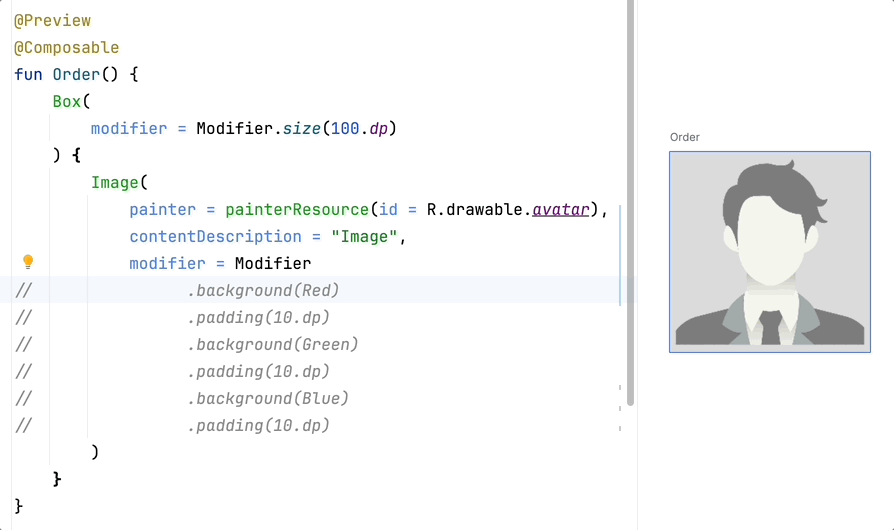Viewport: 894px width, 530px height.
Task: Click the "Image" string literal
Action: click(365, 236)
